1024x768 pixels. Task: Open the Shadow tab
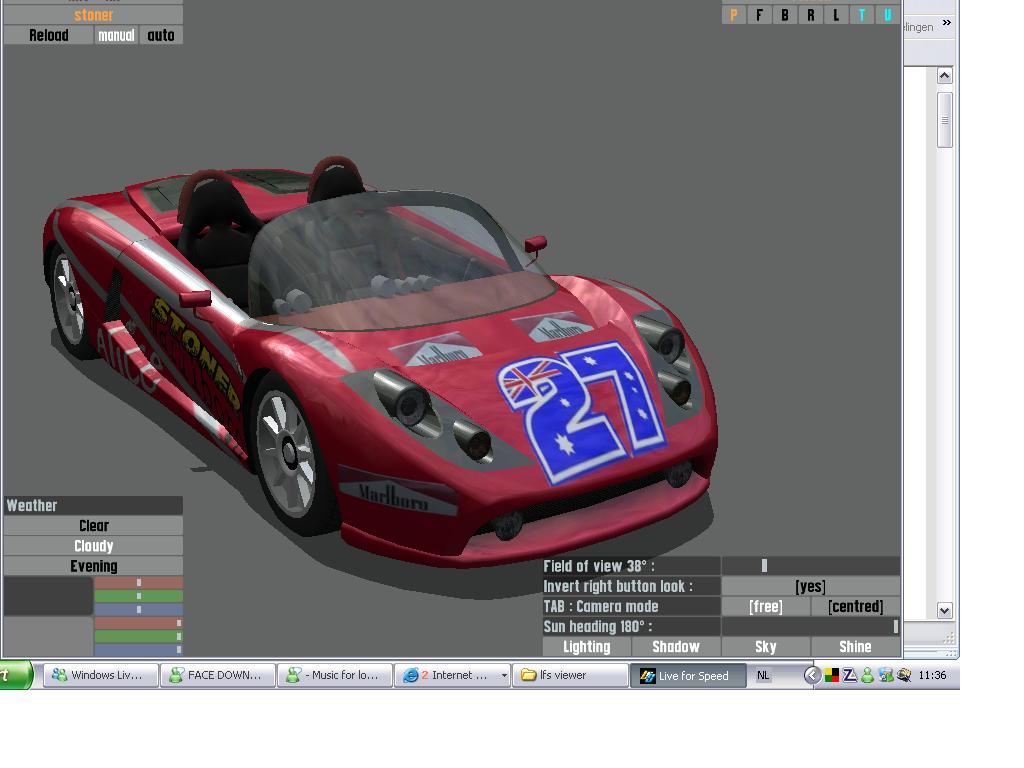pos(676,647)
